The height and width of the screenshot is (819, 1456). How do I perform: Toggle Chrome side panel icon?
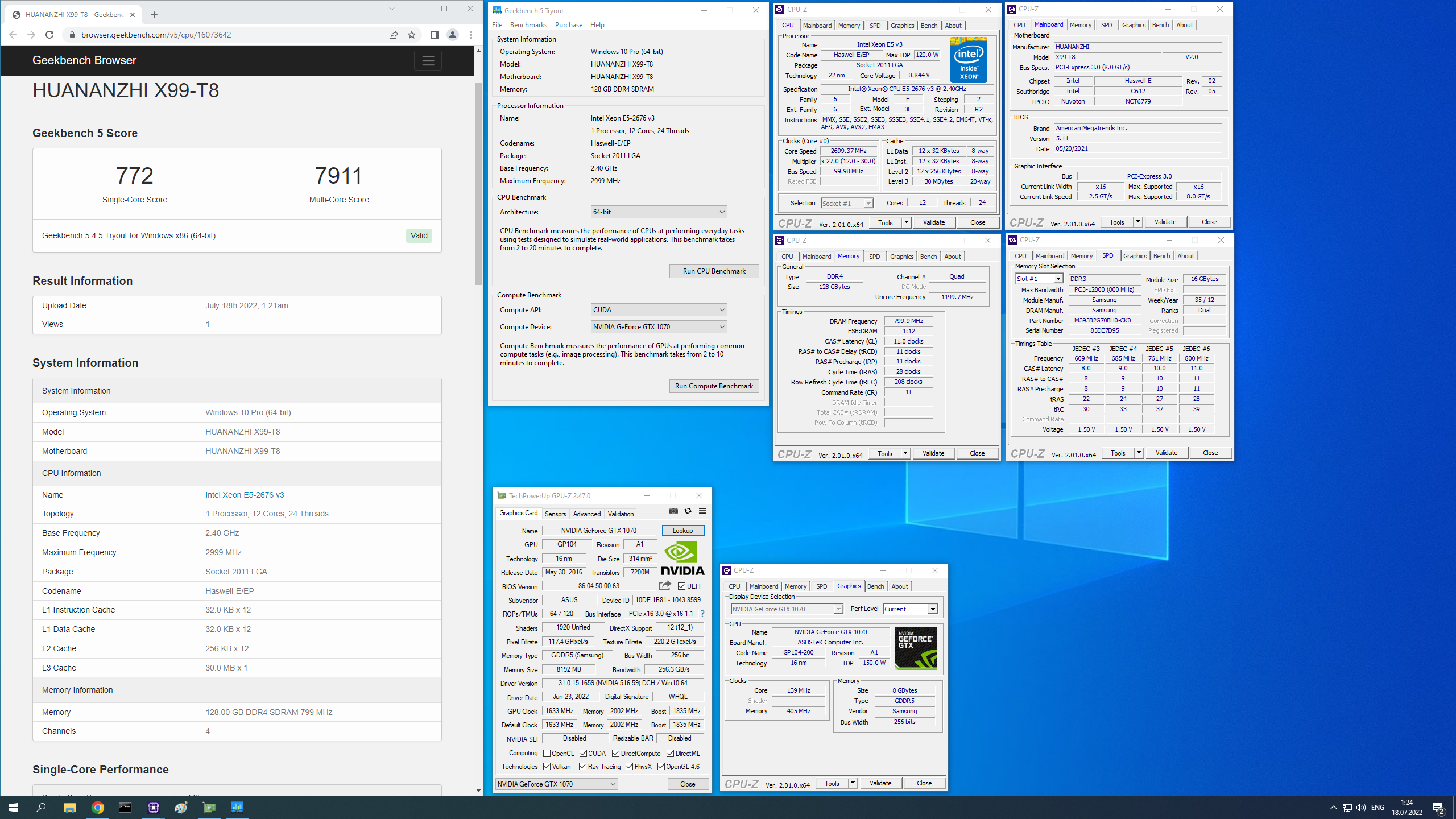tap(434, 35)
